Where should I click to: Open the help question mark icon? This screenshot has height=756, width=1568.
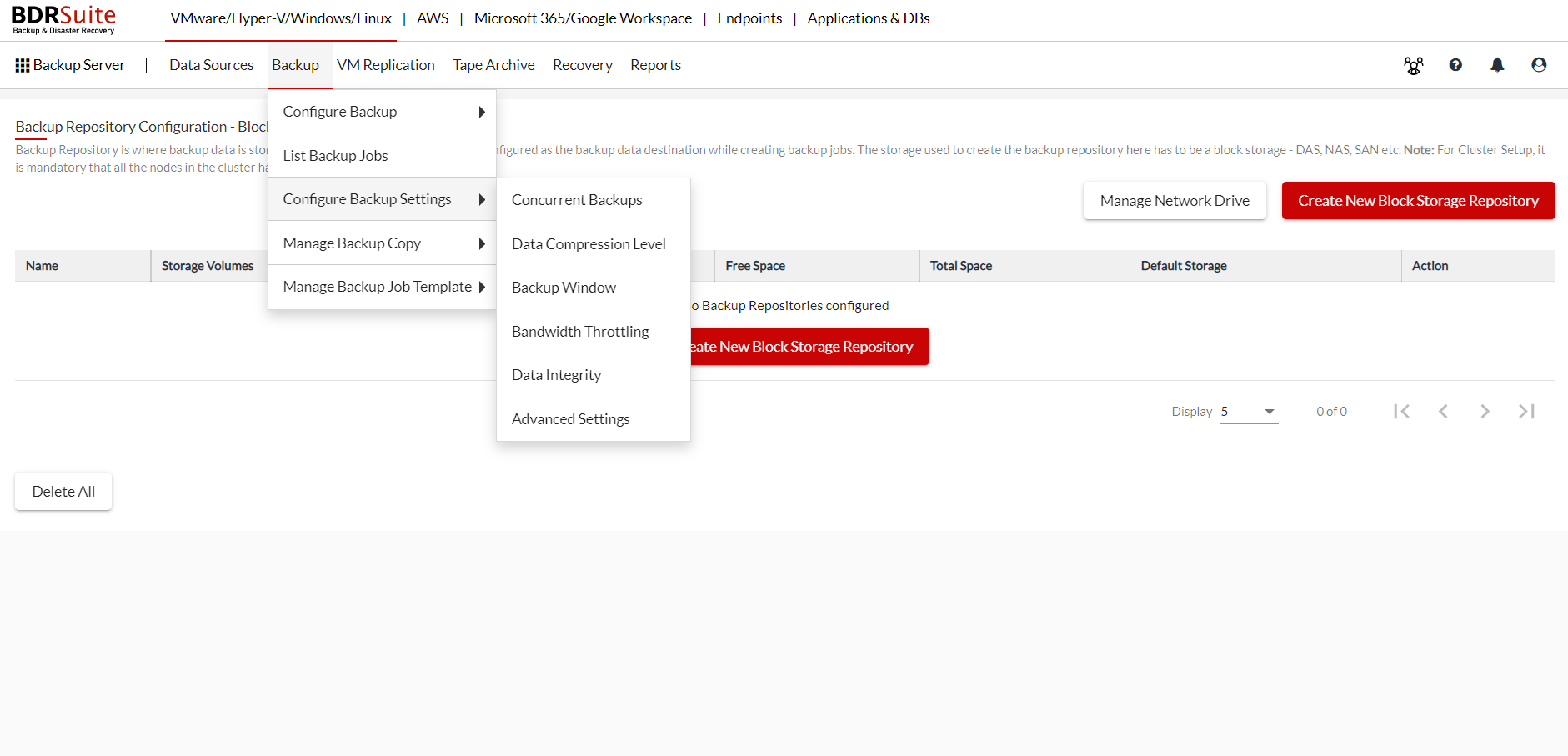tap(1455, 65)
